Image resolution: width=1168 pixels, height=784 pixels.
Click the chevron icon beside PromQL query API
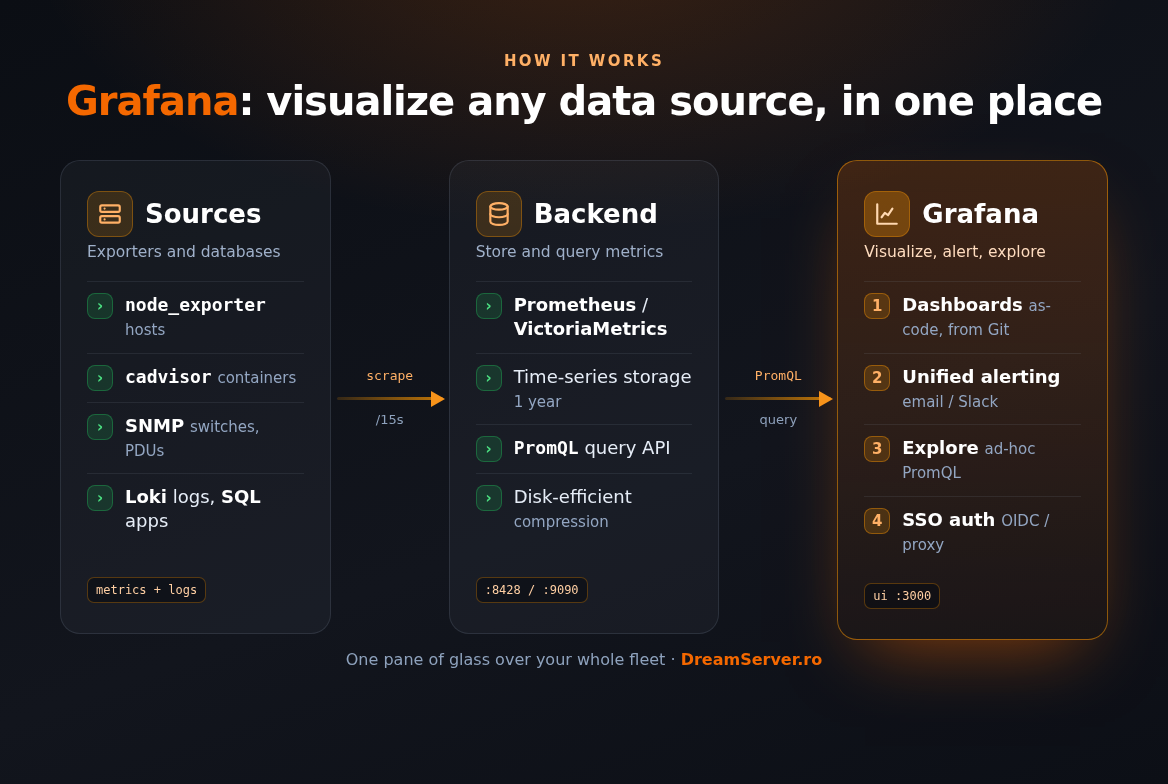click(x=489, y=449)
